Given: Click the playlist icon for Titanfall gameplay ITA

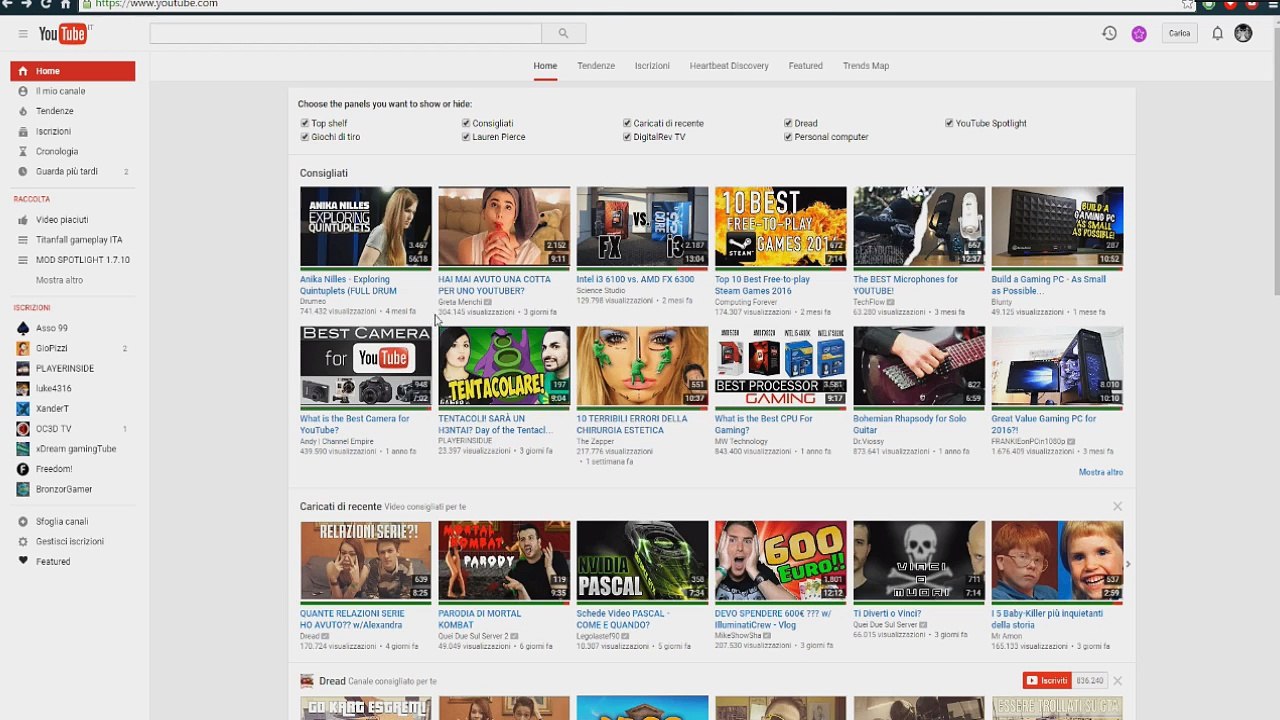Looking at the screenshot, I should [23, 240].
